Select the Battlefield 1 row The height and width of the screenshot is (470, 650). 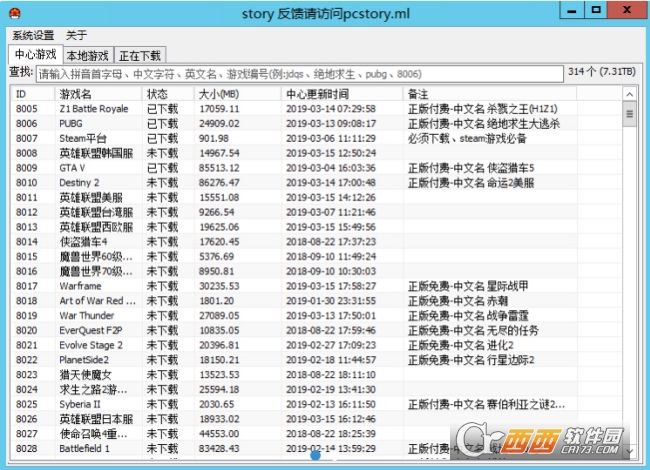[316, 449]
